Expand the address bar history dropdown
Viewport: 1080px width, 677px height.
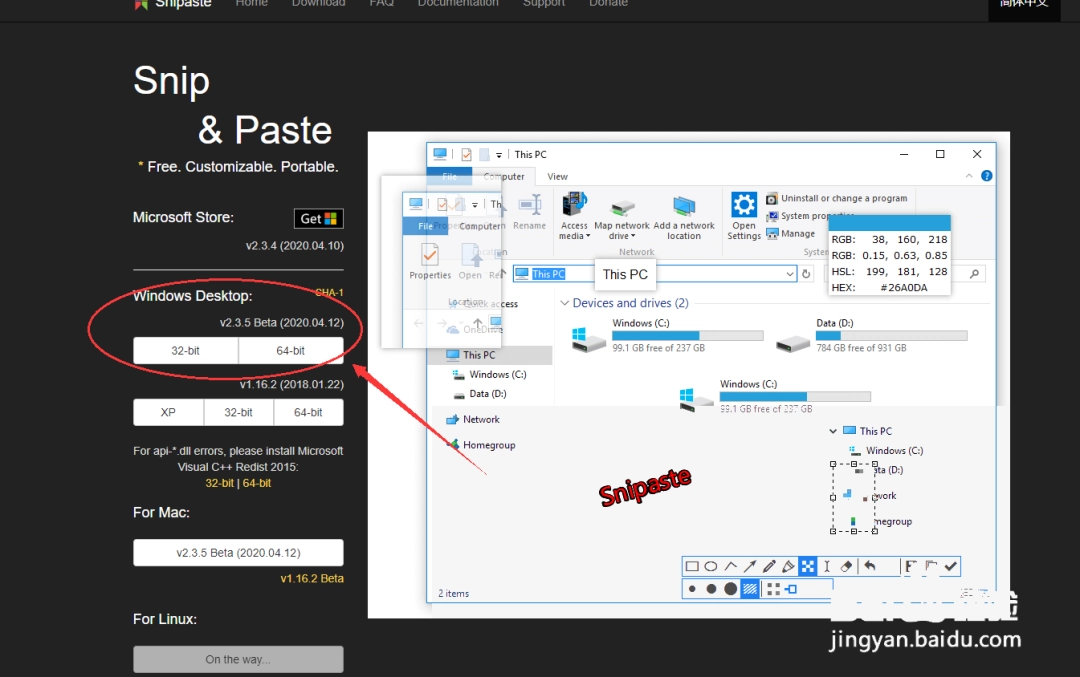[x=789, y=274]
